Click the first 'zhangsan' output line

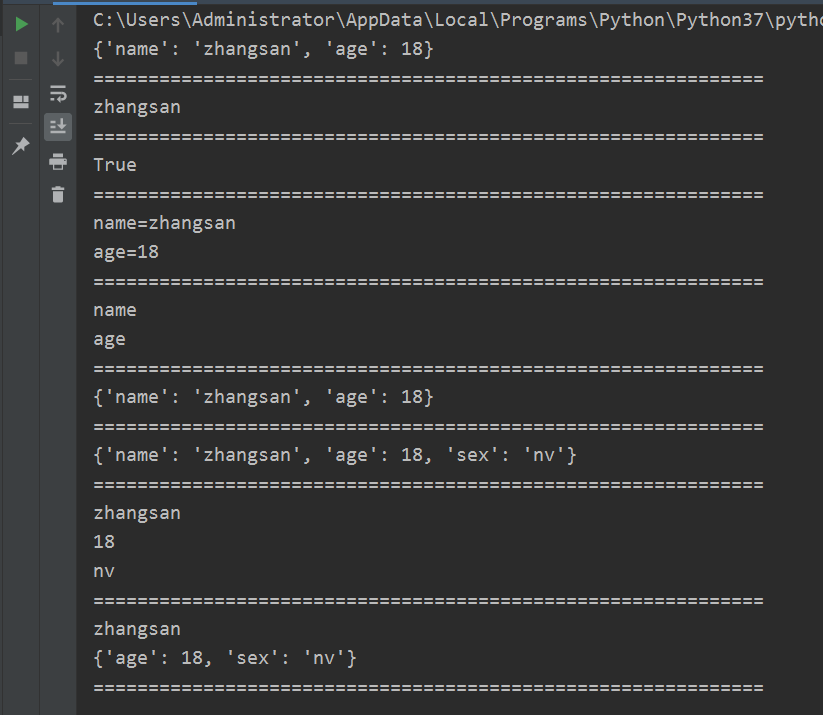click(x=137, y=107)
